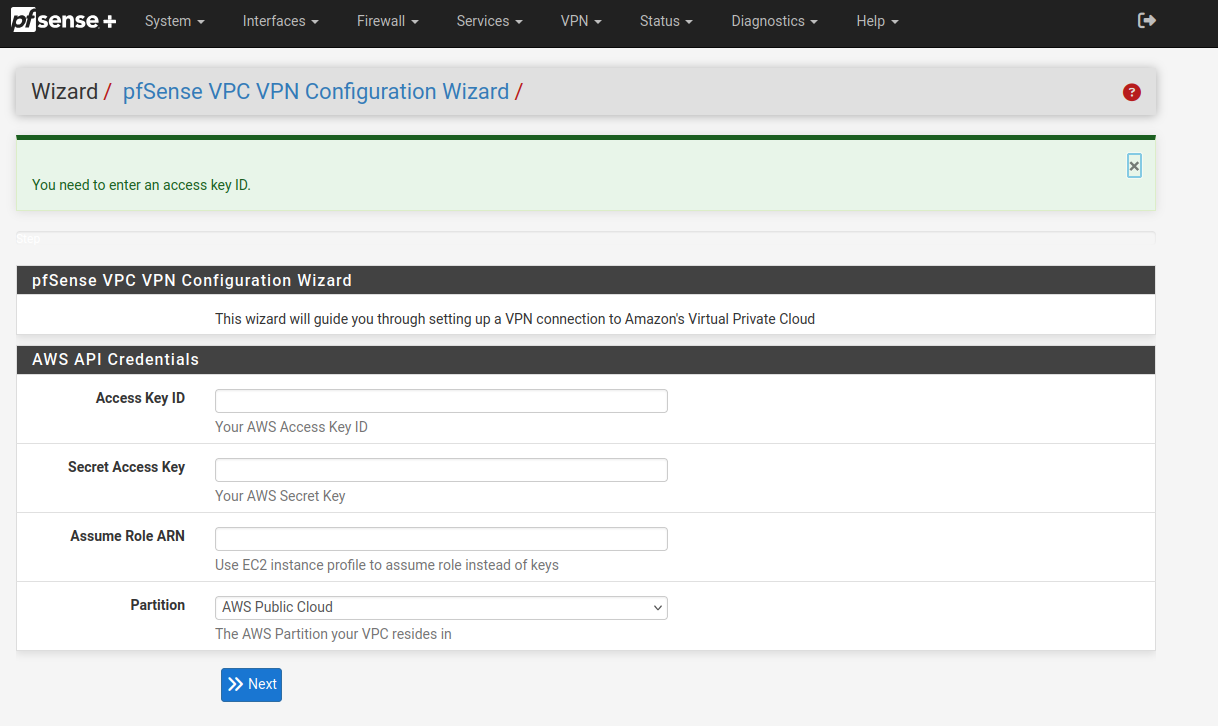1218x726 pixels.
Task: Click the AWS API Credentials section header
Action: pyautogui.click(x=586, y=360)
